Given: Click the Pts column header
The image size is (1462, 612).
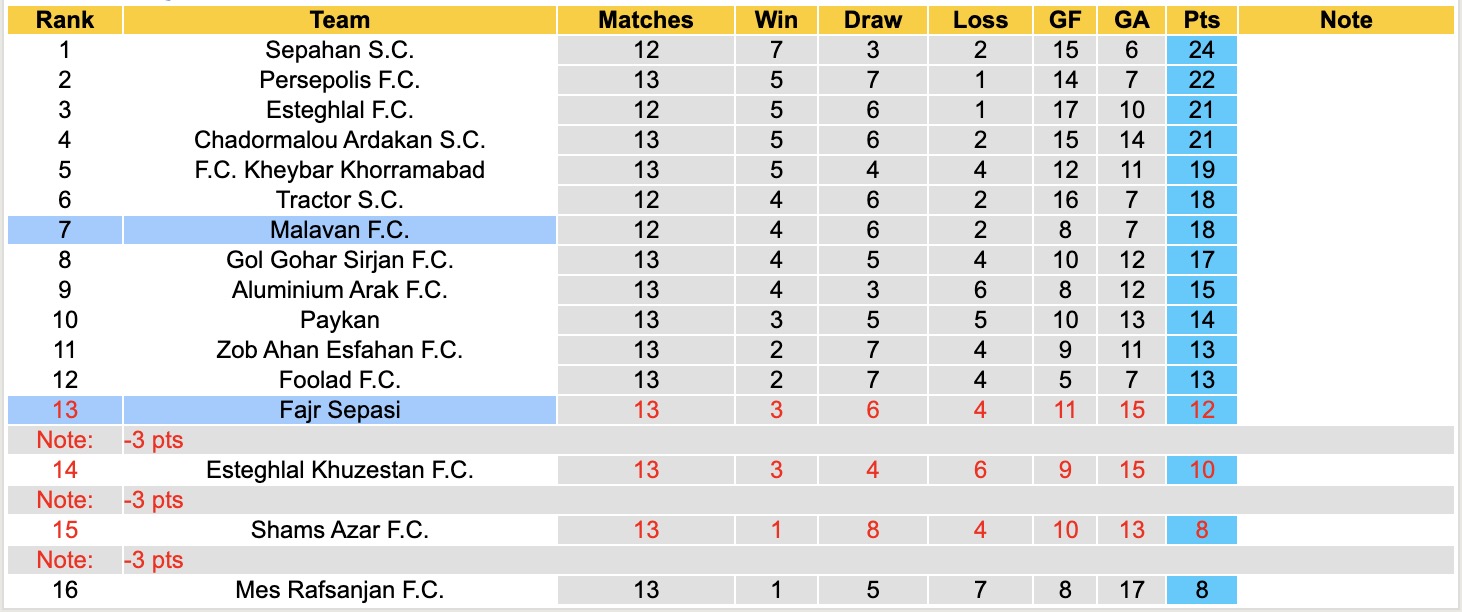Looking at the screenshot, I should (1201, 20).
